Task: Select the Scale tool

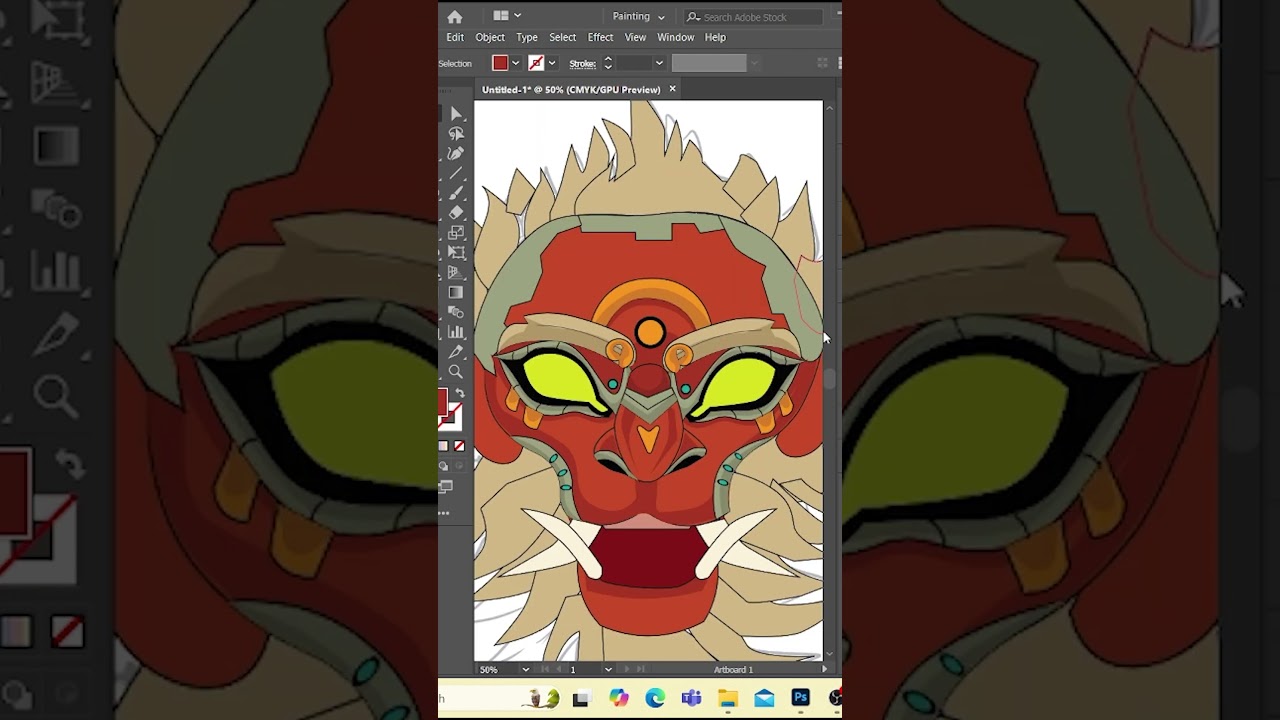Action: (x=456, y=232)
